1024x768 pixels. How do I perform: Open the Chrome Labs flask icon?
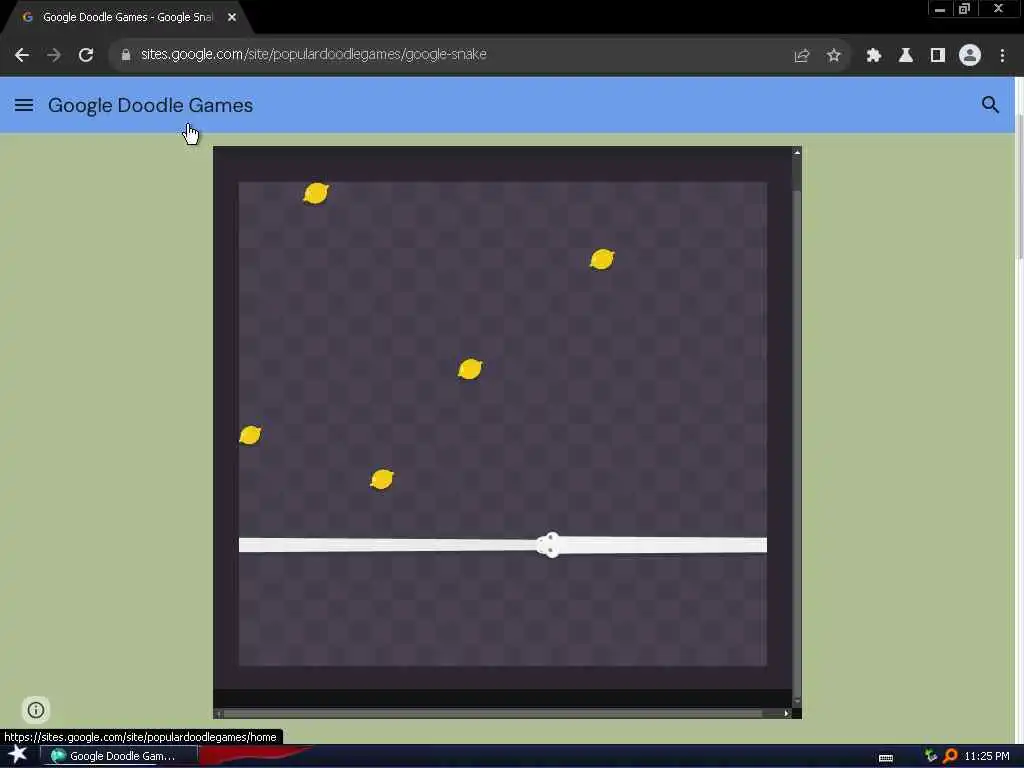pos(906,56)
